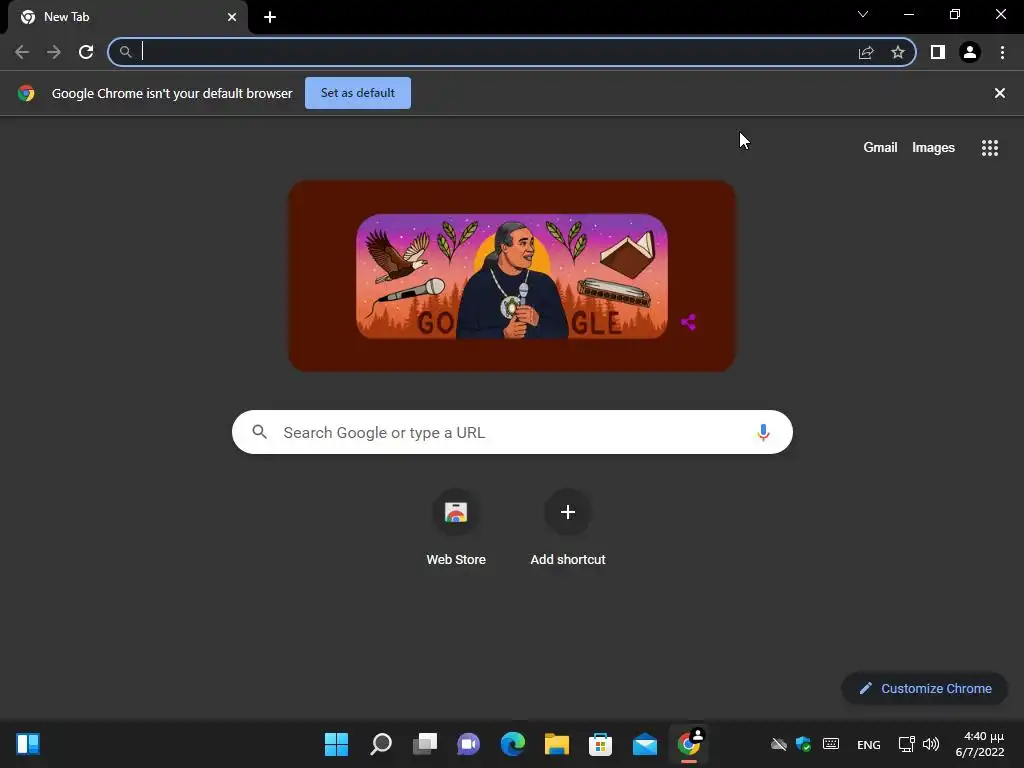This screenshot has width=1024, height=768.
Task: Start voice search with the microphone
Action: click(x=763, y=432)
